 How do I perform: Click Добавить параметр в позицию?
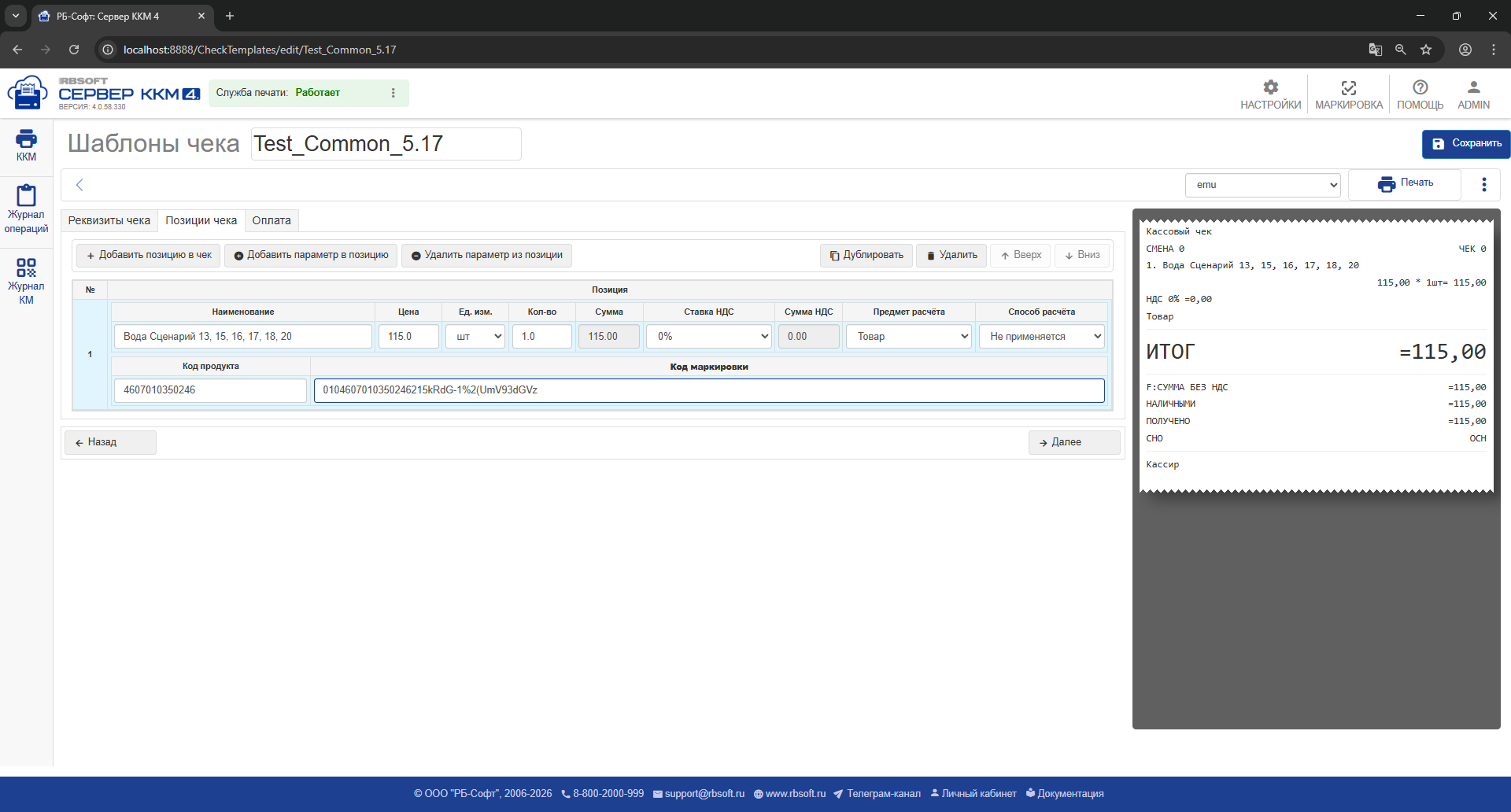coord(311,256)
